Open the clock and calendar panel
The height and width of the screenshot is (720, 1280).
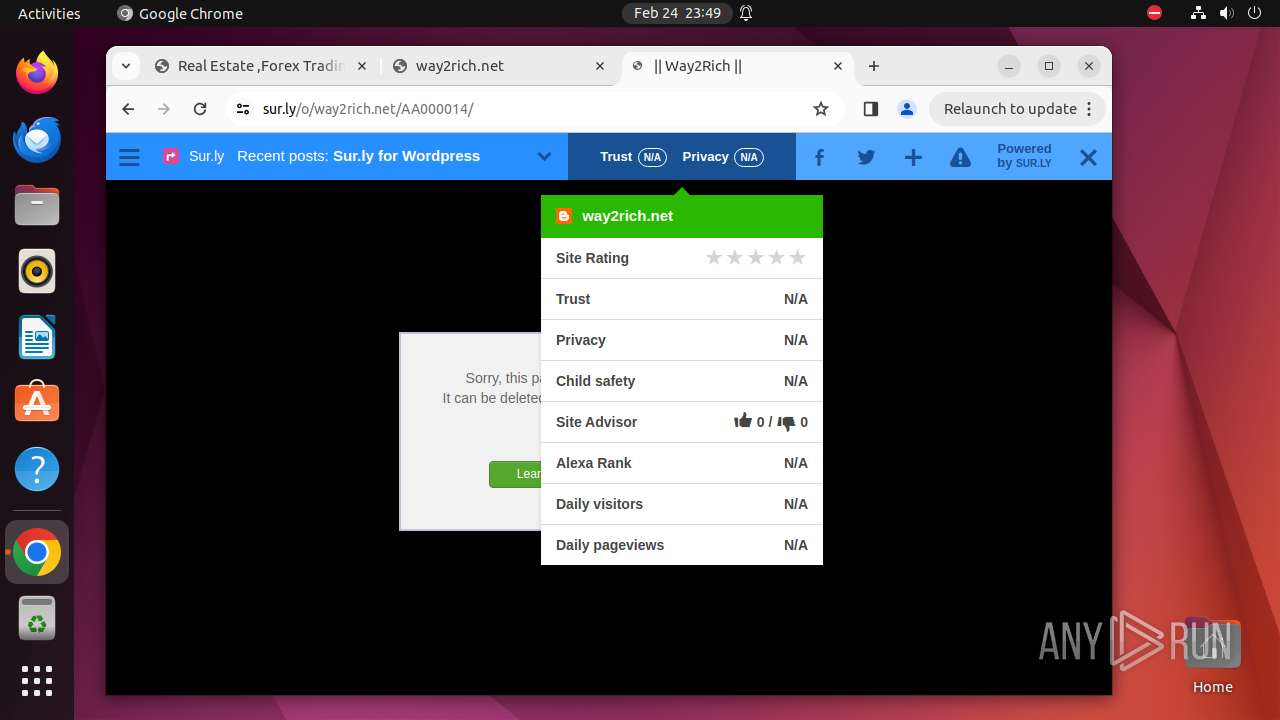[x=677, y=13]
